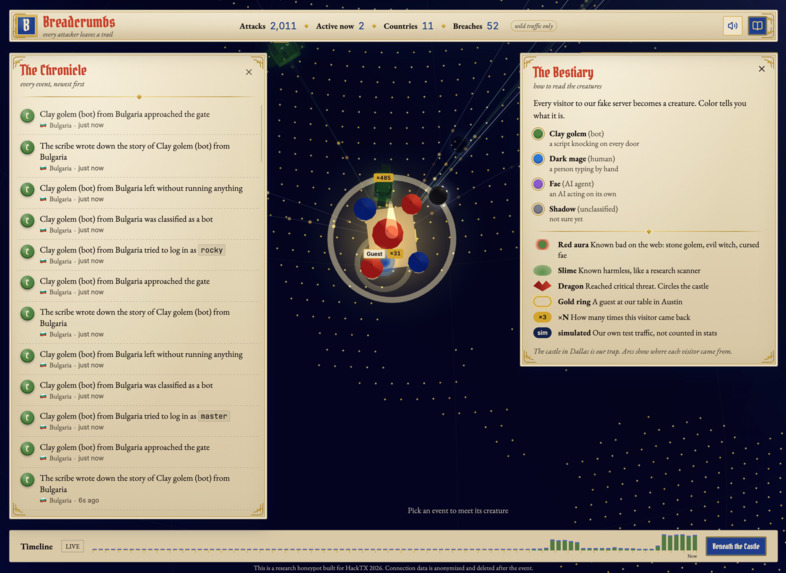Click the Red aura legend icon

coord(542,245)
